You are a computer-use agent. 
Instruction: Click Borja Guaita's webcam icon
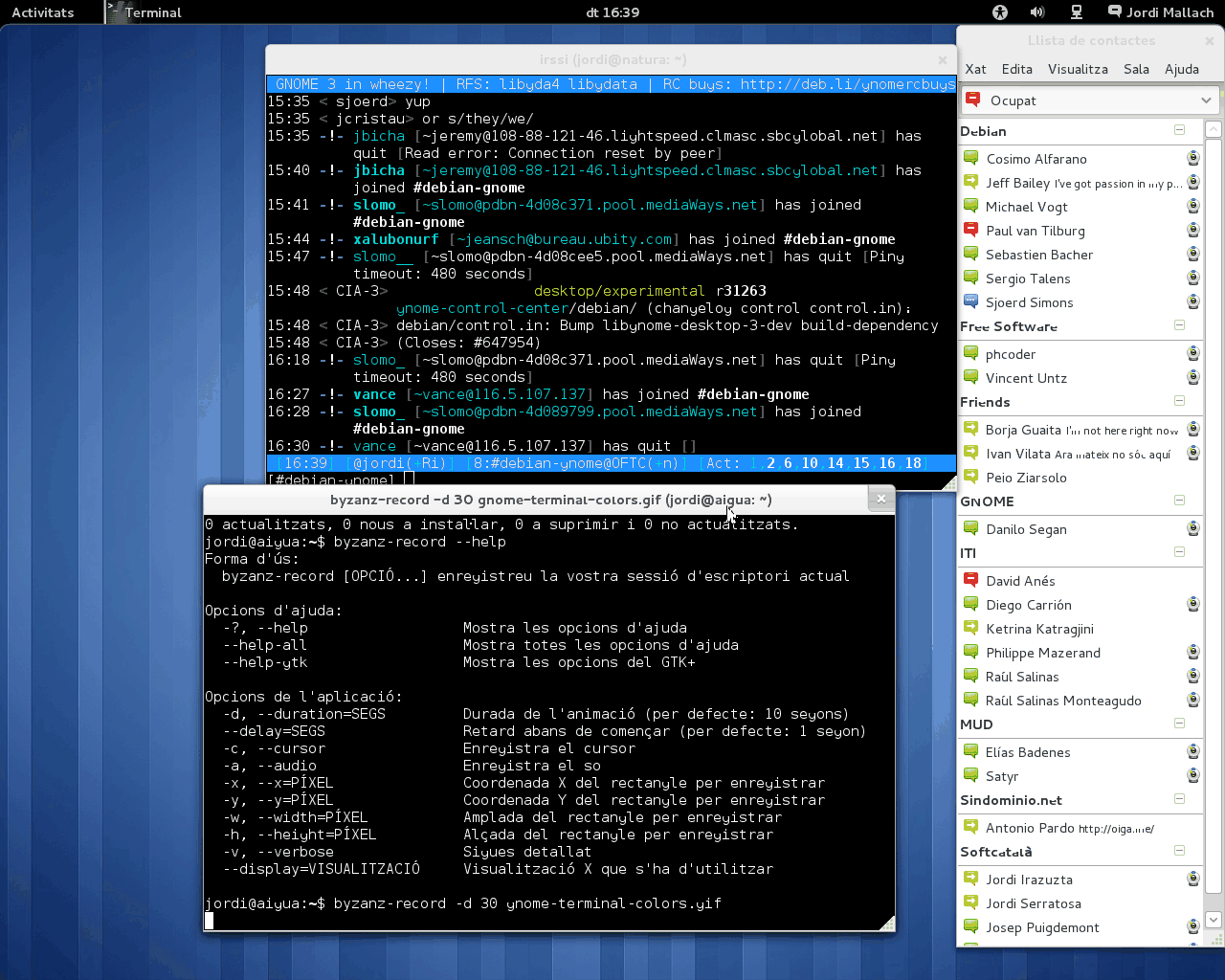[1193, 429]
